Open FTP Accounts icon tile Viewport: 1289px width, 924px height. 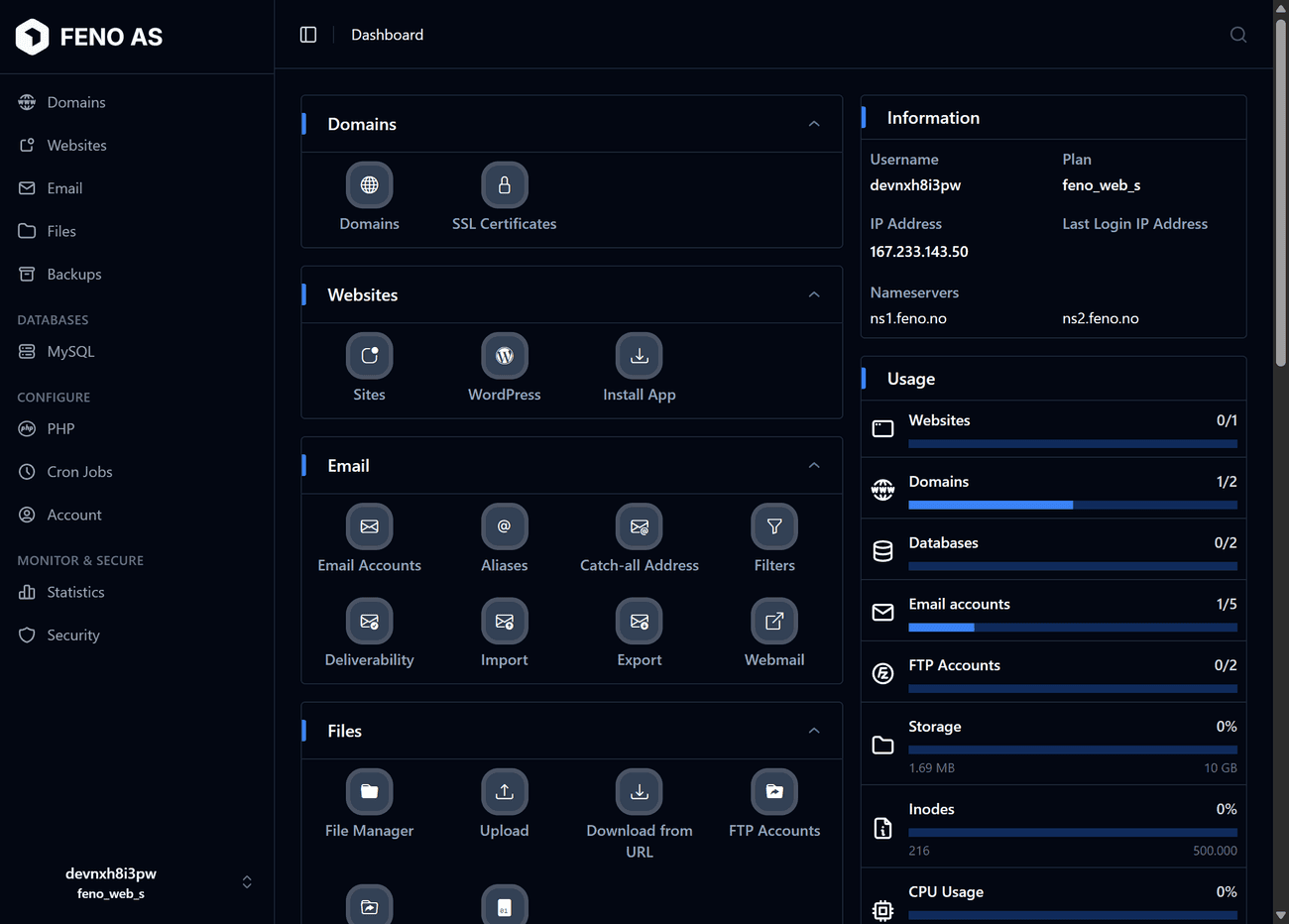pos(774,792)
